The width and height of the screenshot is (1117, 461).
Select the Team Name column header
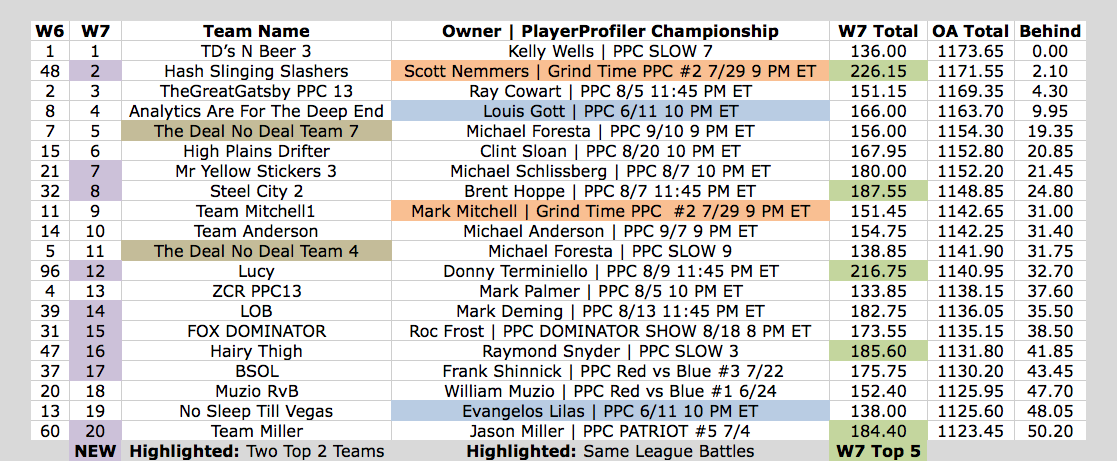coord(256,31)
